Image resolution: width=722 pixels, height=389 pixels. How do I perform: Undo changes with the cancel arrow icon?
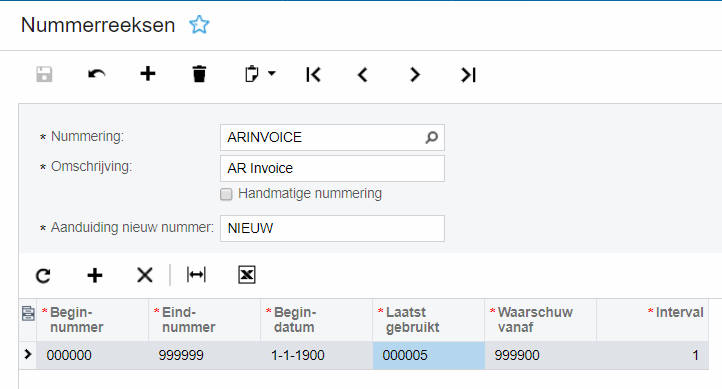click(97, 74)
